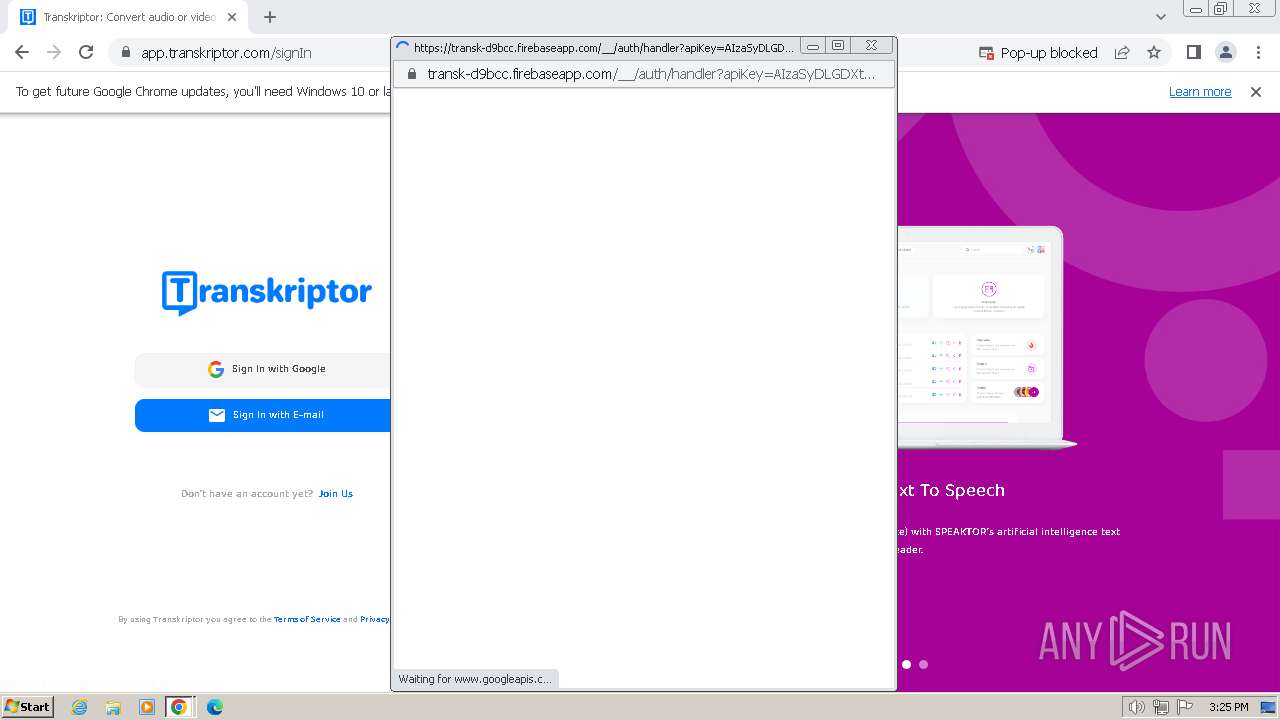Click Chrome icon in taskbar

[x=179, y=707]
